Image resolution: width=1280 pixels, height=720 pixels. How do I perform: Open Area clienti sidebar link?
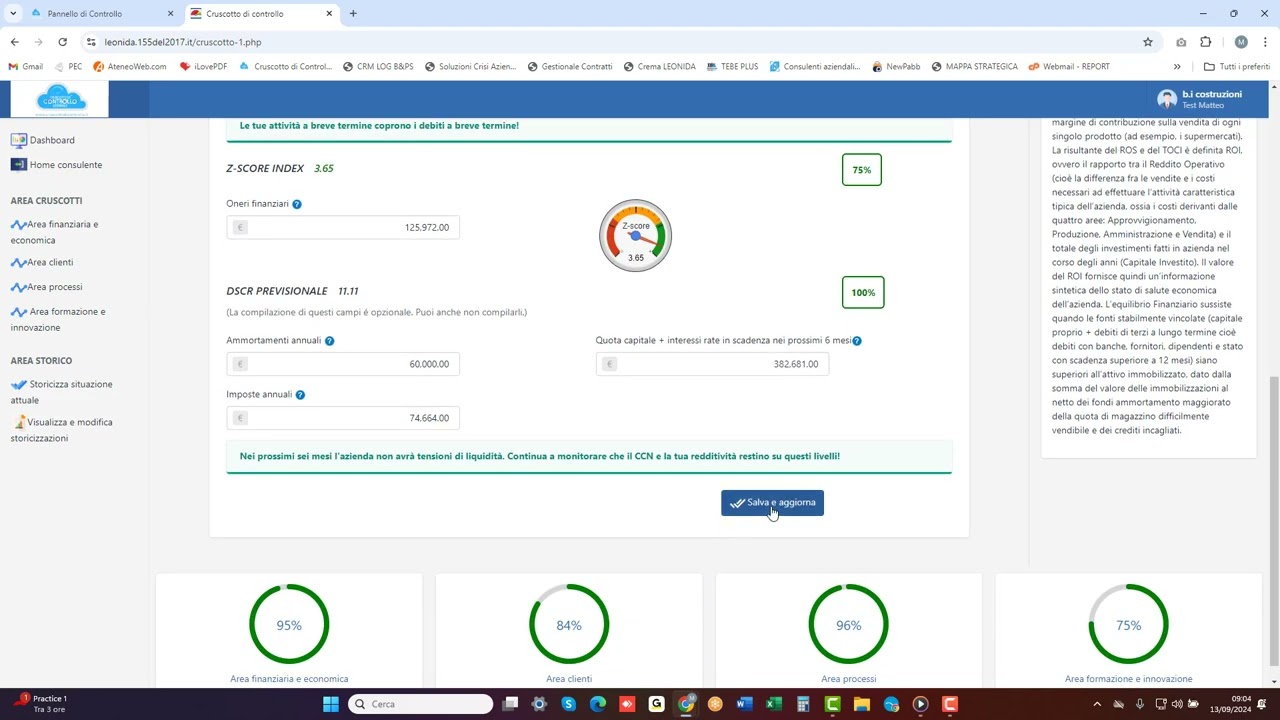50,262
